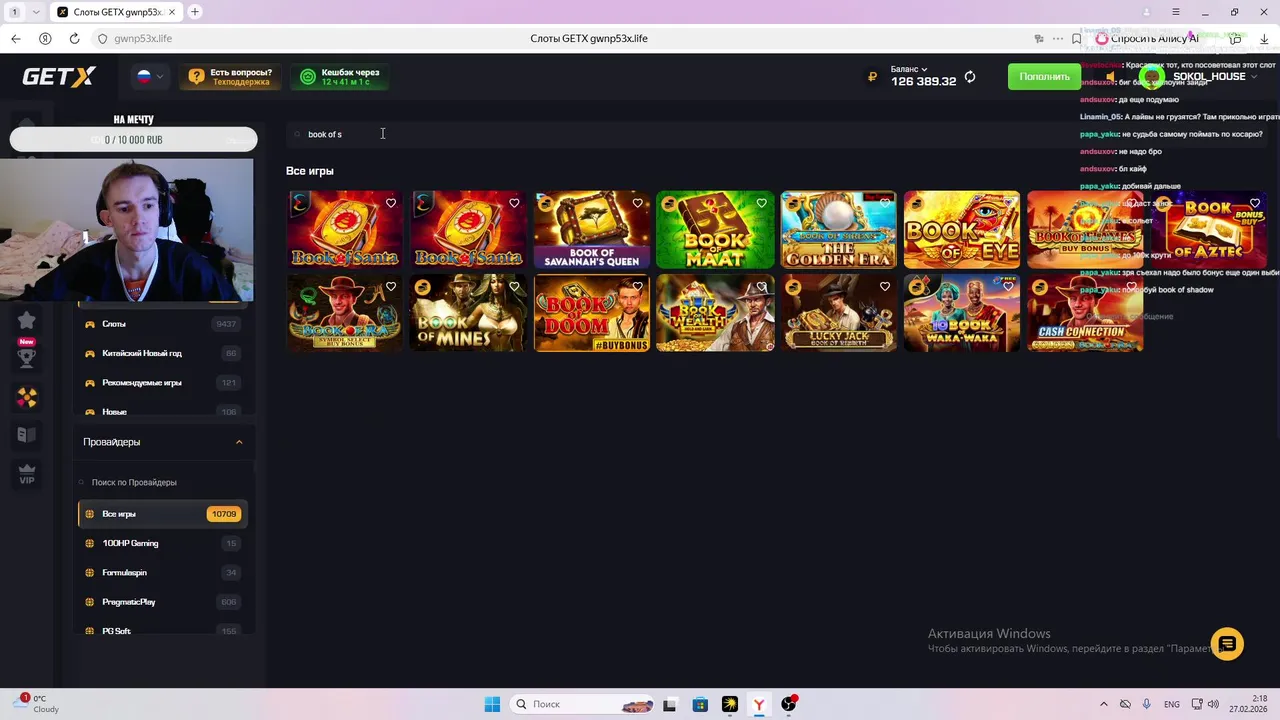Image resolution: width=1280 pixels, height=720 pixels.
Task: Open Lucky Jack Book of Rebirth slot
Action: tap(839, 313)
